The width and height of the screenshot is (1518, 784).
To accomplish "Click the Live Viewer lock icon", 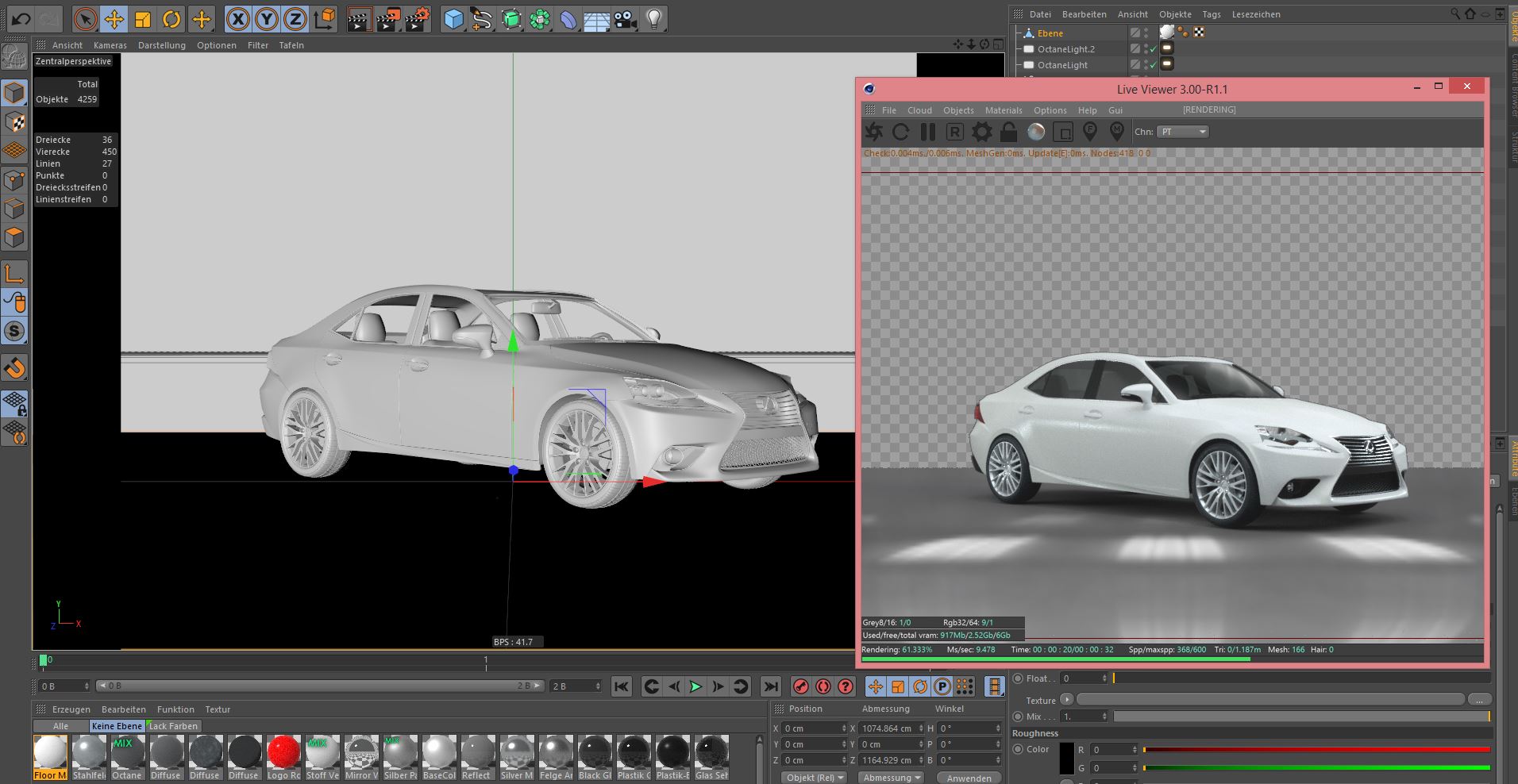I will pos(1008,132).
